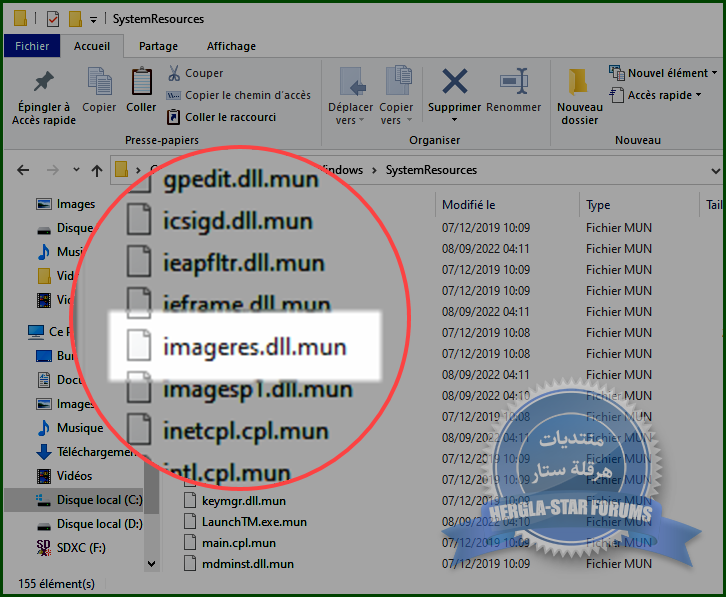Click date 08/09/2022 04:11 second row
The image size is (726, 597).
point(485,249)
